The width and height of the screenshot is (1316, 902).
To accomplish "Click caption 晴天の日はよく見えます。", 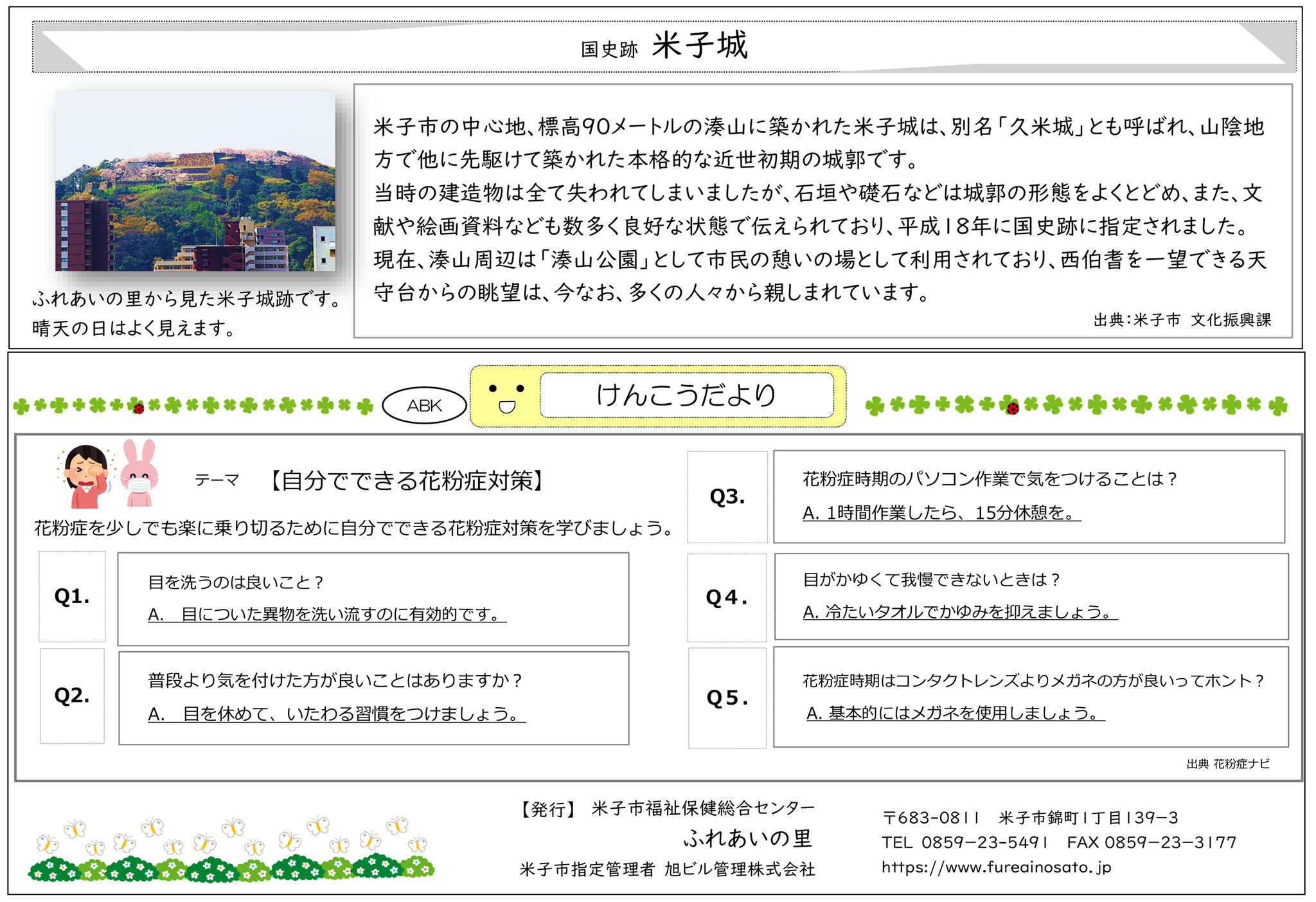I will tap(134, 329).
